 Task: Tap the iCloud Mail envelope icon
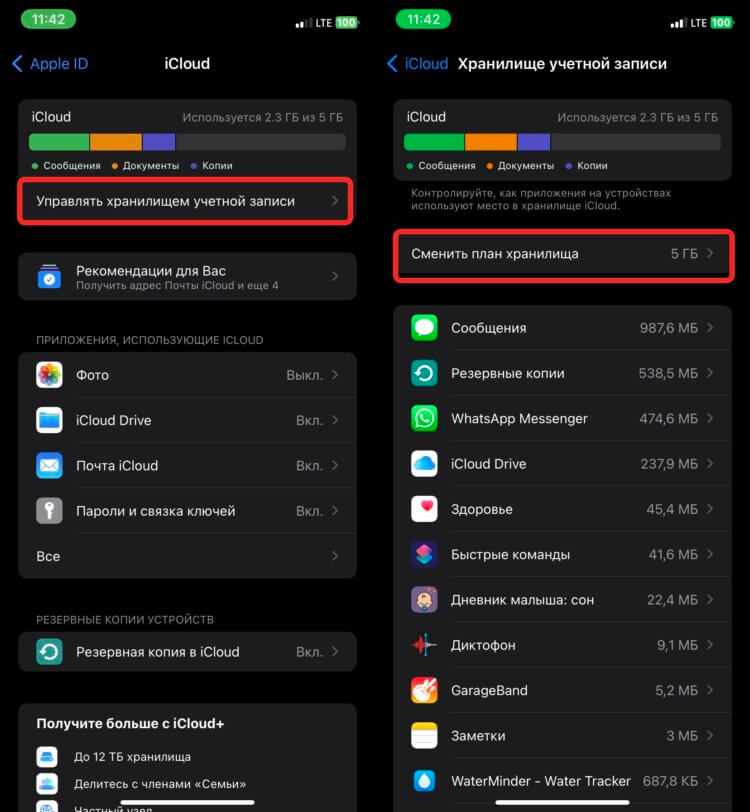pos(49,466)
